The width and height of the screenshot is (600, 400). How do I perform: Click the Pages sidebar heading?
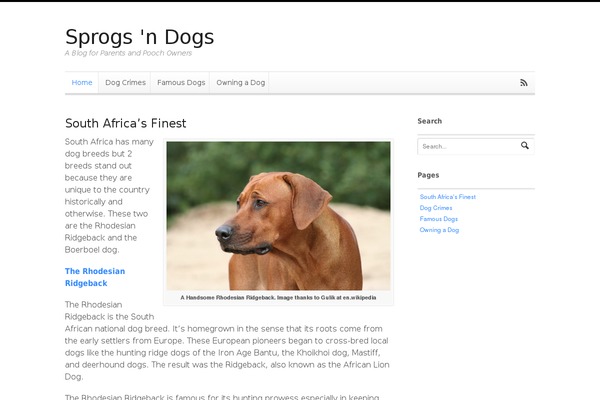click(x=428, y=175)
